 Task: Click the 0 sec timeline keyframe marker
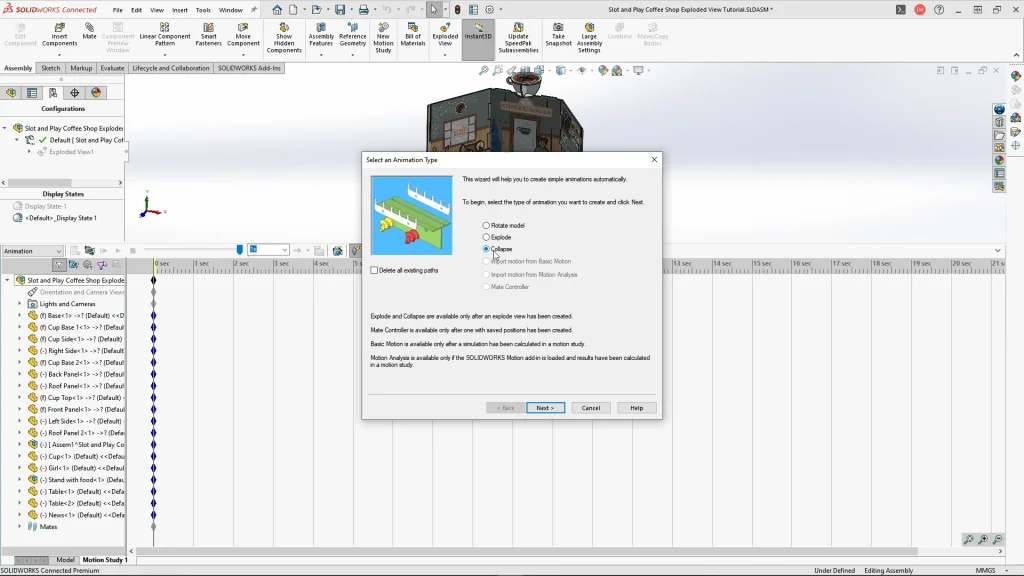coord(154,280)
